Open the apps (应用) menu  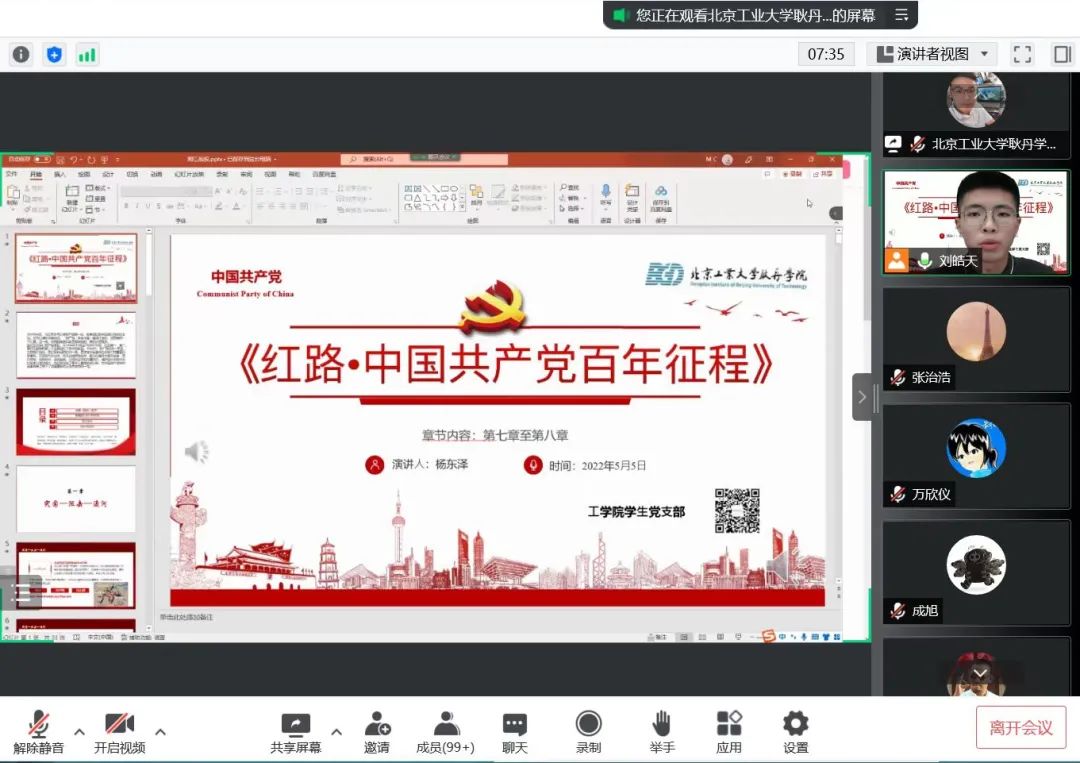click(x=729, y=732)
